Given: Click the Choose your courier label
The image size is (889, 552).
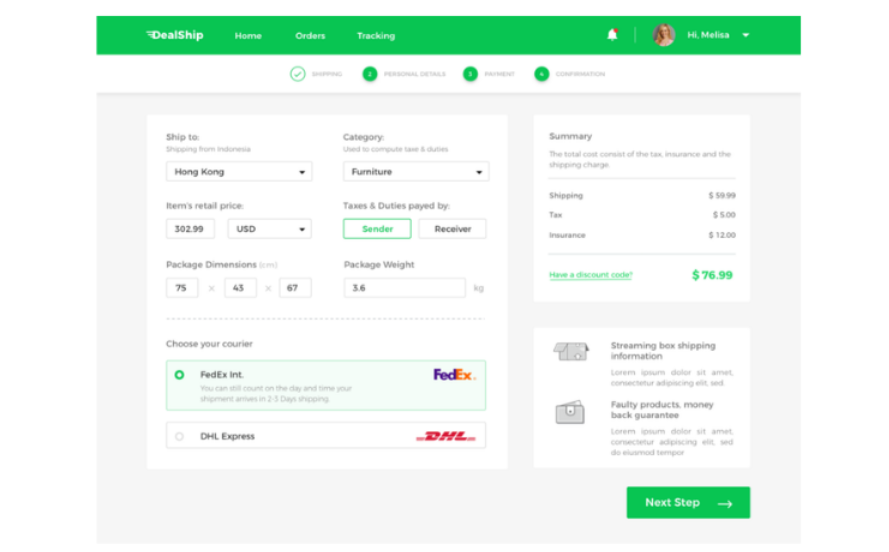Looking at the screenshot, I should pos(209,344).
